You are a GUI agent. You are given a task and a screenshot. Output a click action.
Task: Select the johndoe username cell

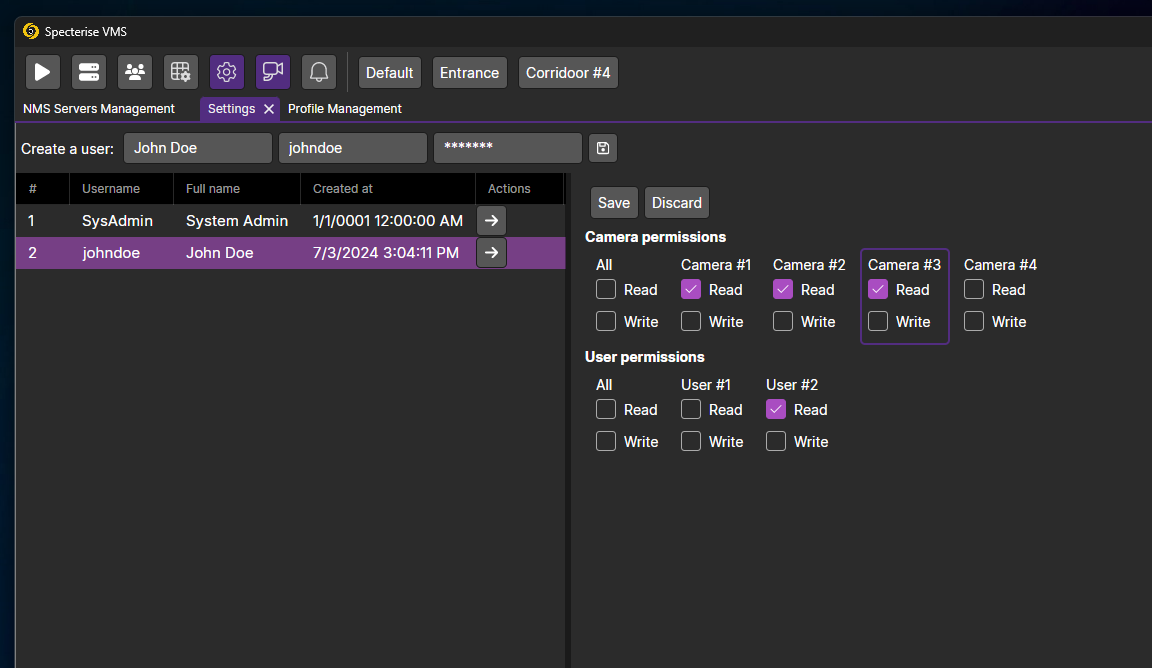[111, 253]
